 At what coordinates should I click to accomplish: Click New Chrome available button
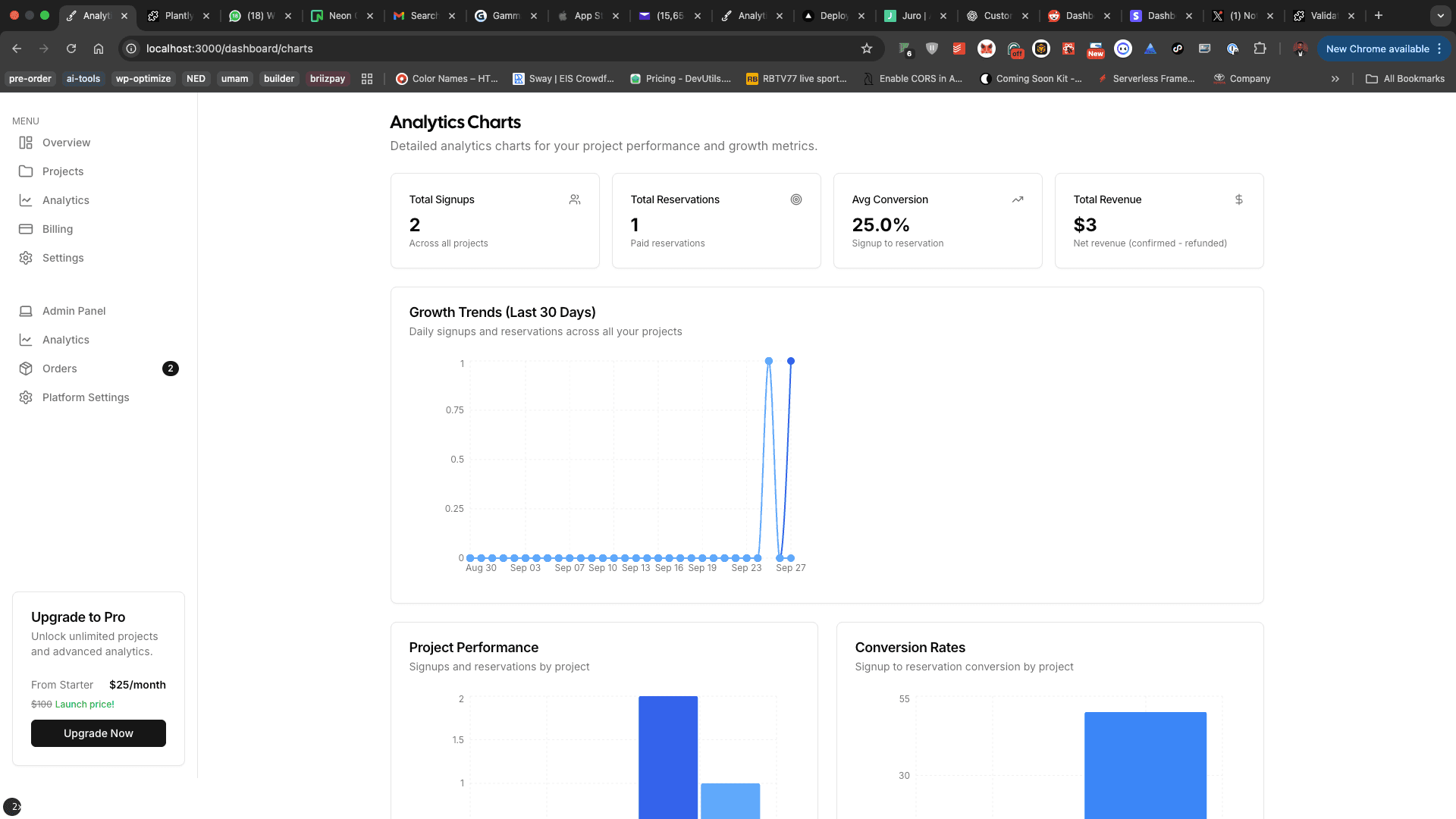coord(1376,49)
